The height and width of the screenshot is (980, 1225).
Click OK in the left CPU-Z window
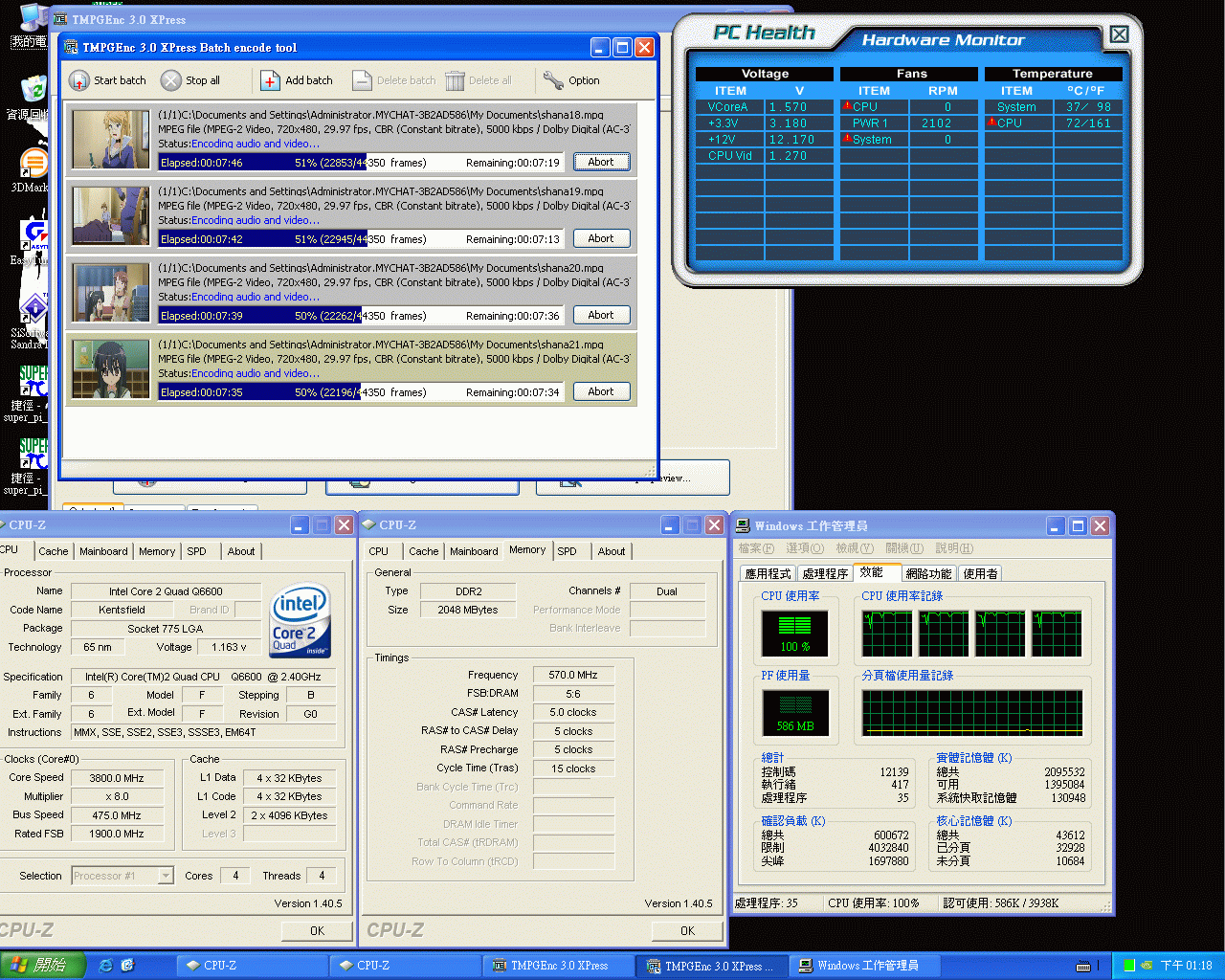click(317, 930)
